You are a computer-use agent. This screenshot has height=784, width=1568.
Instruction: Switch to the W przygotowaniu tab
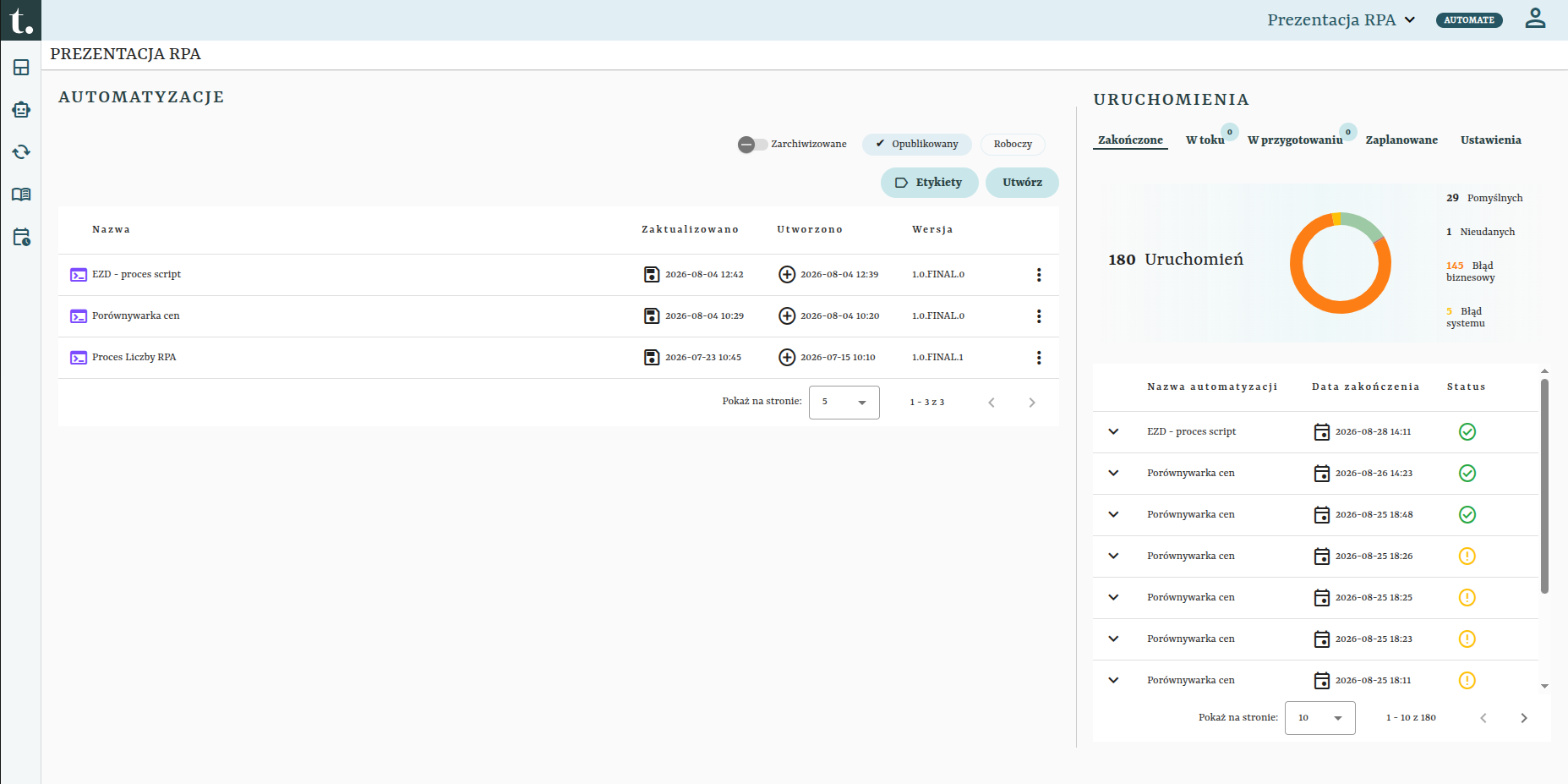1295,140
